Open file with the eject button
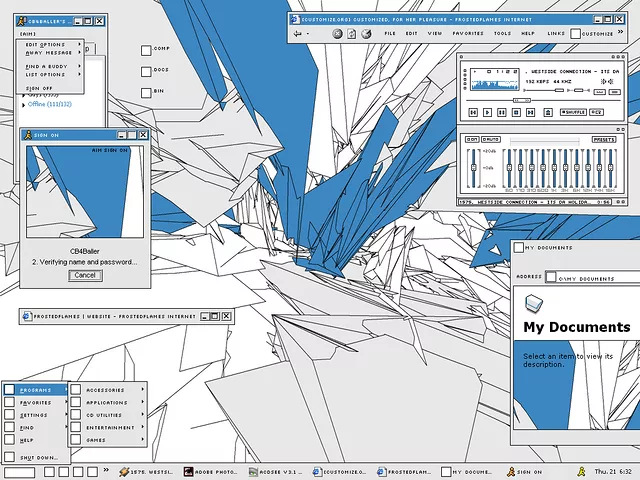 [548, 112]
